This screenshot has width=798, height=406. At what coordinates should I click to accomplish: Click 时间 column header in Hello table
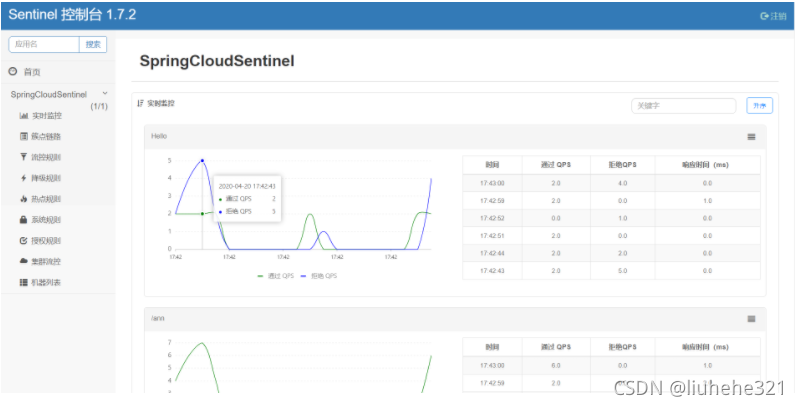(492, 165)
